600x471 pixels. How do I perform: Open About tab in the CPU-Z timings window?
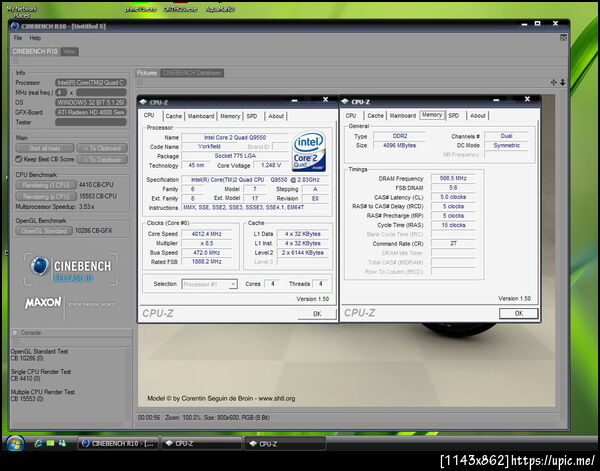[478, 116]
